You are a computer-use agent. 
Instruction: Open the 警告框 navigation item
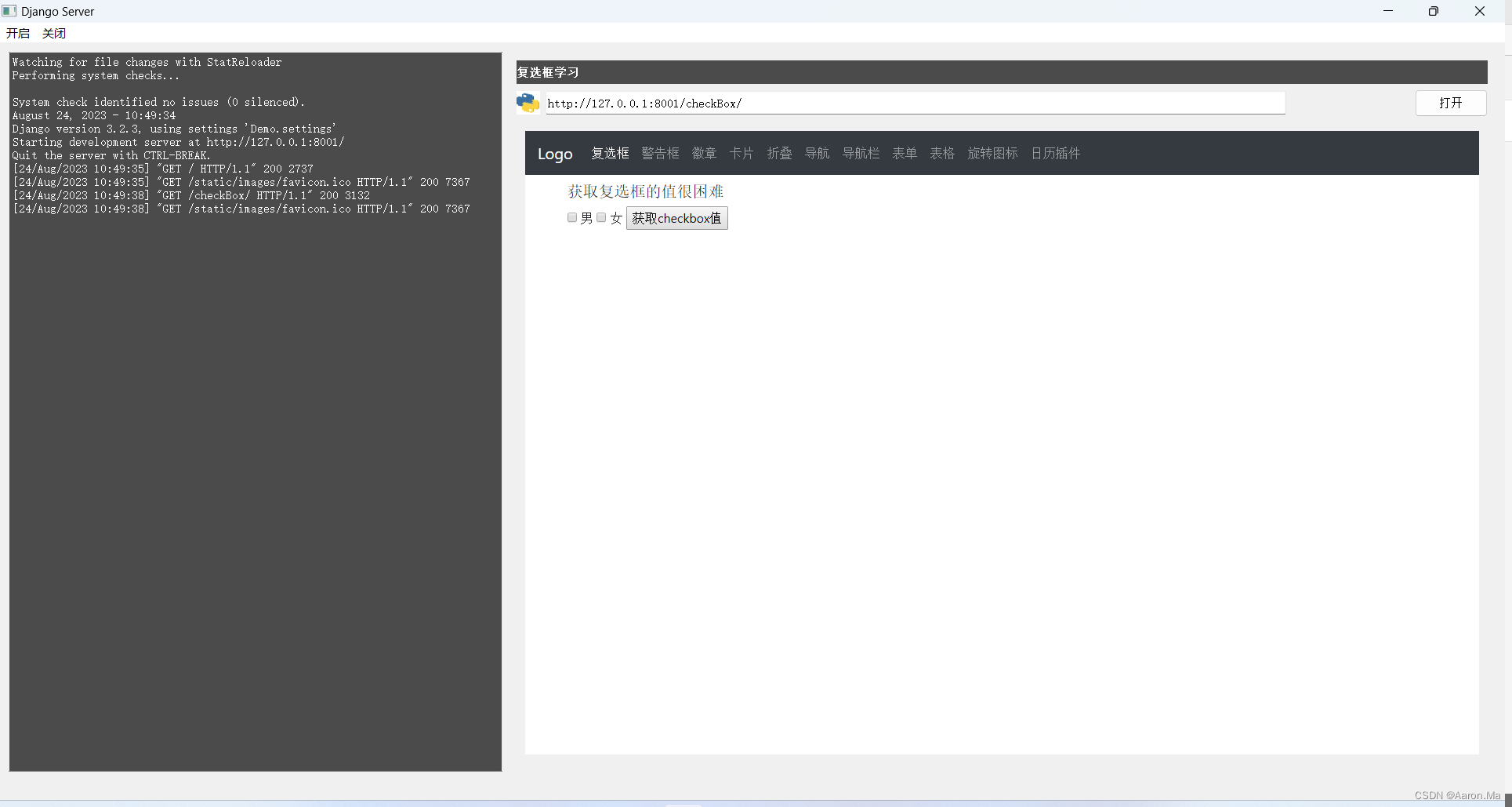tap(660, 153)
